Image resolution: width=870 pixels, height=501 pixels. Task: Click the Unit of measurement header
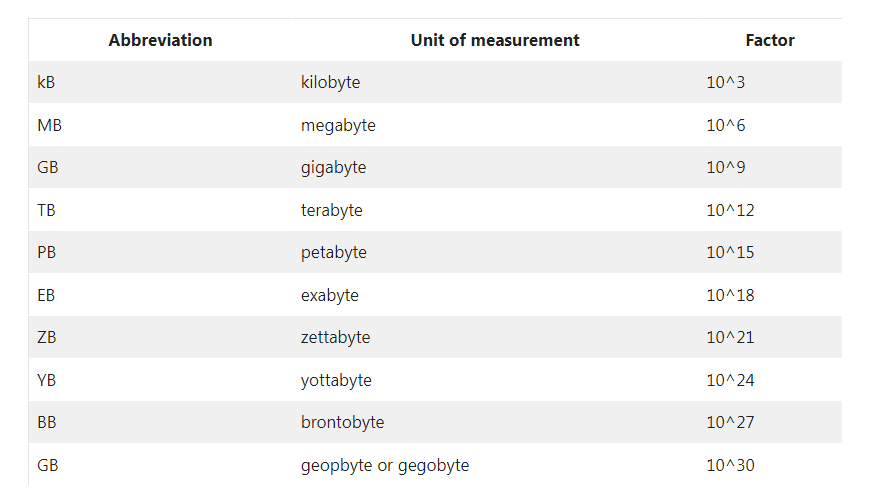pos(495,40)
